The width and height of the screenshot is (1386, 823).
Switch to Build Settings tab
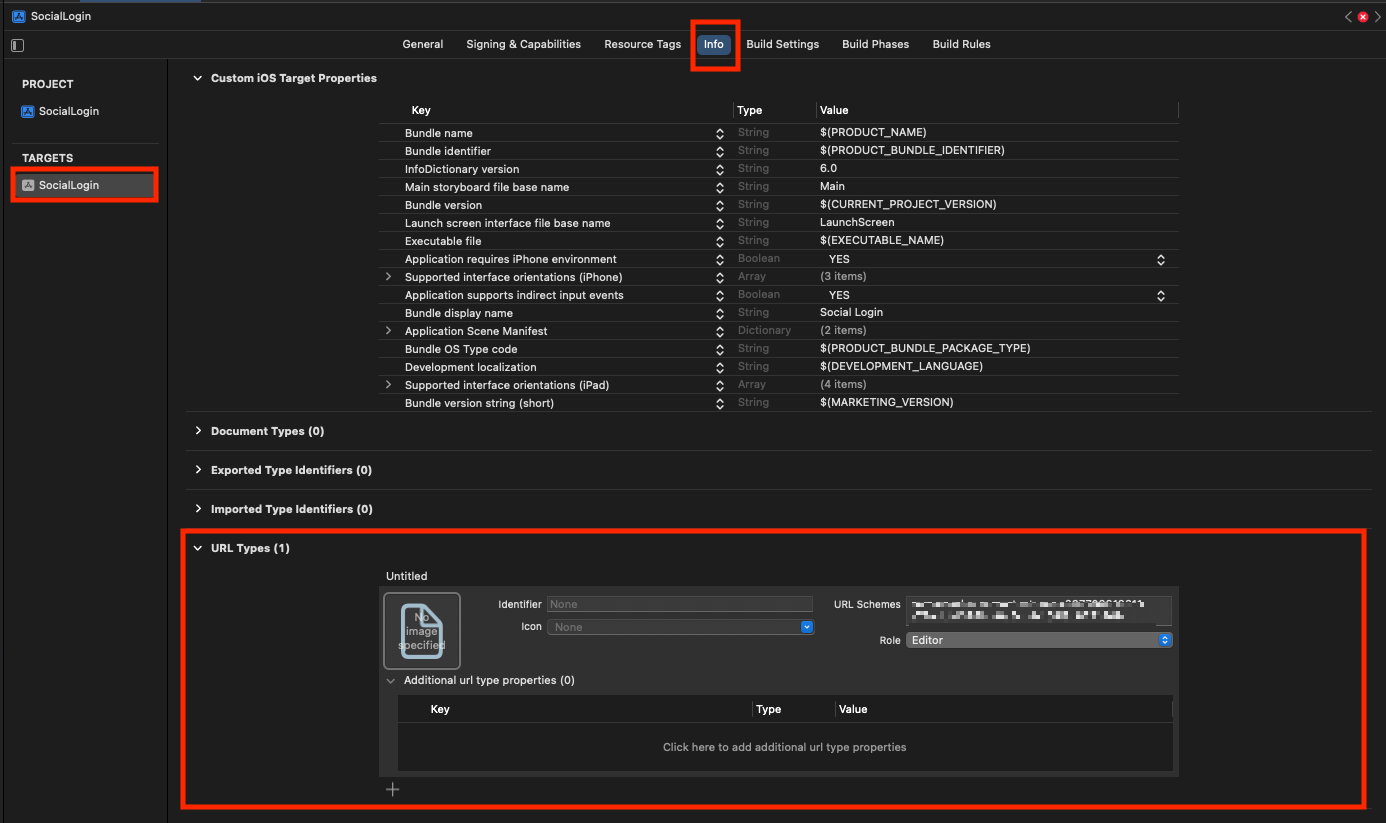pyautogui.click(x=783, y=44)
